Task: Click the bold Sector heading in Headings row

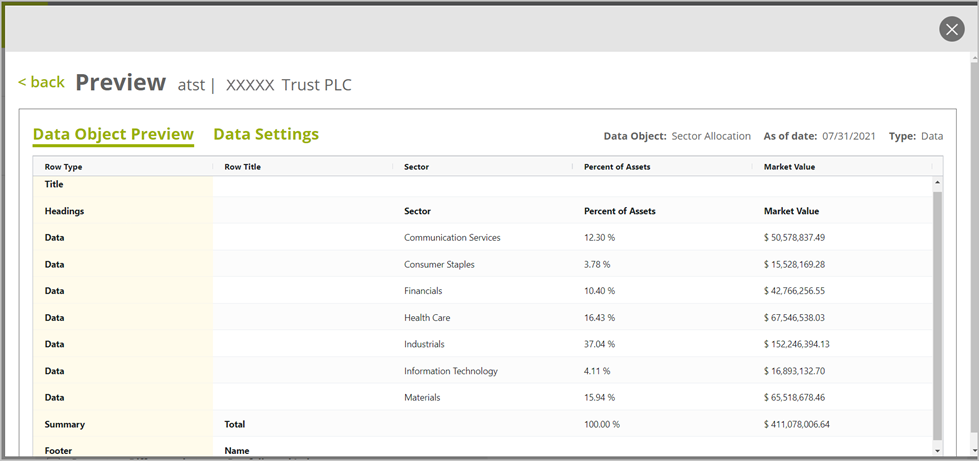Action: (417, 211)
